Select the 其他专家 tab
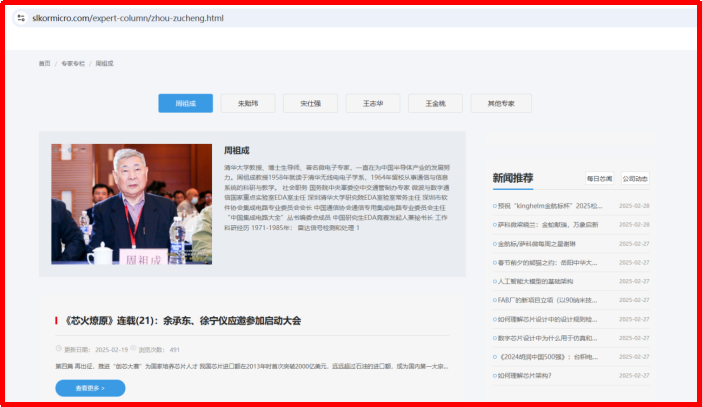 (x=501, y=103)
